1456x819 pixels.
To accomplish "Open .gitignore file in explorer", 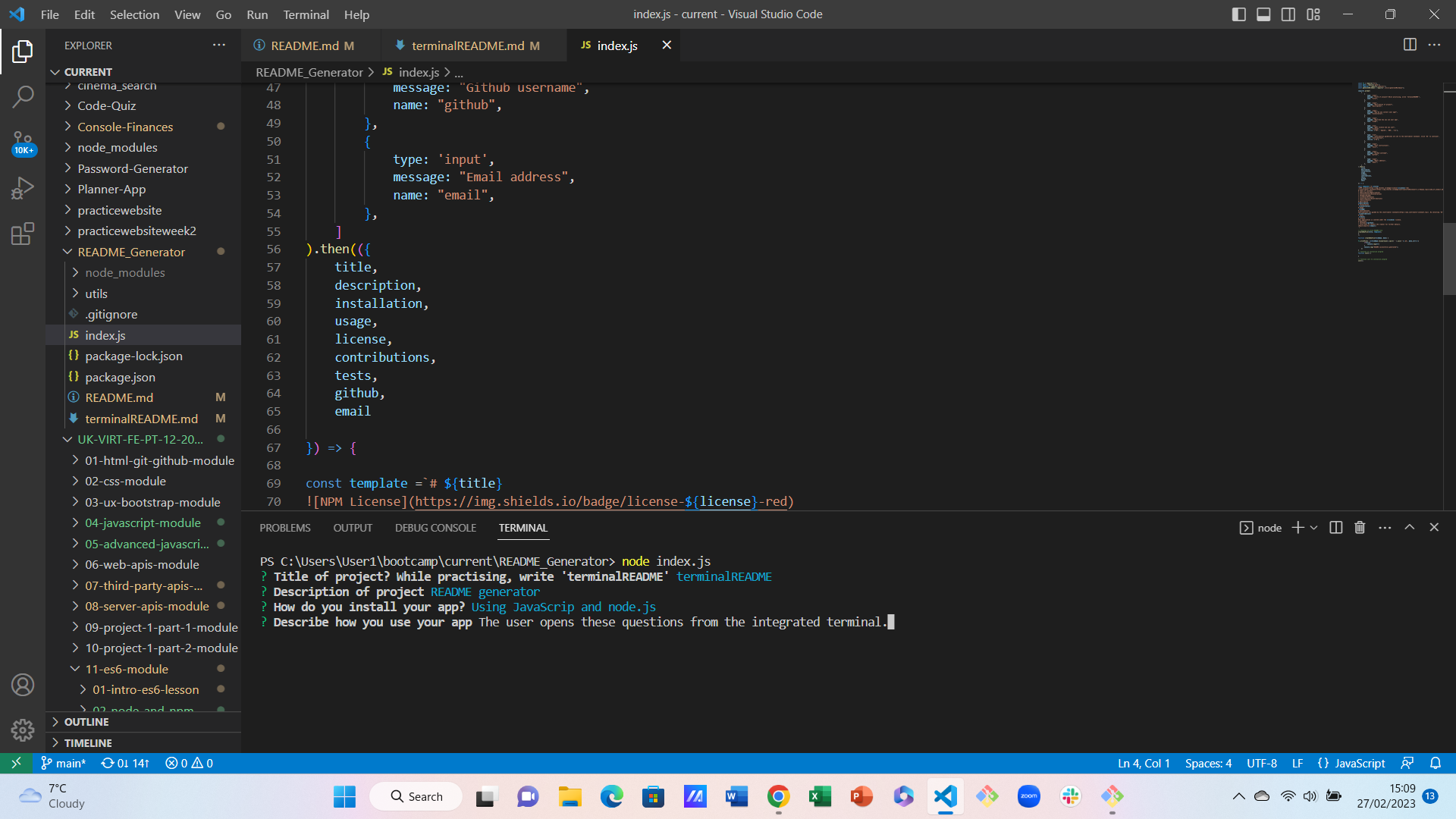I will 143,314.
